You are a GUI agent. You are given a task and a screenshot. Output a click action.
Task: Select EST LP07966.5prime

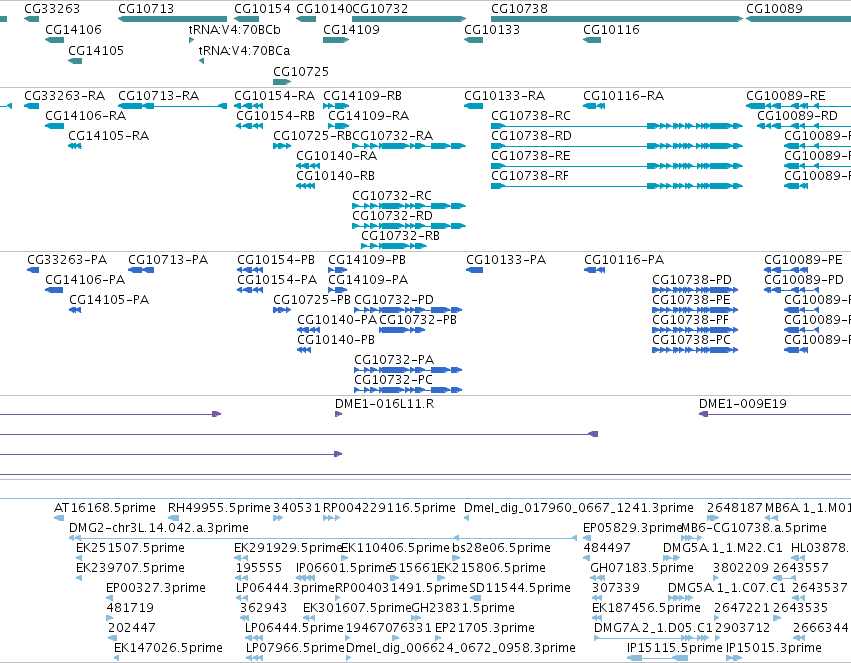click(x=295, y=648)
